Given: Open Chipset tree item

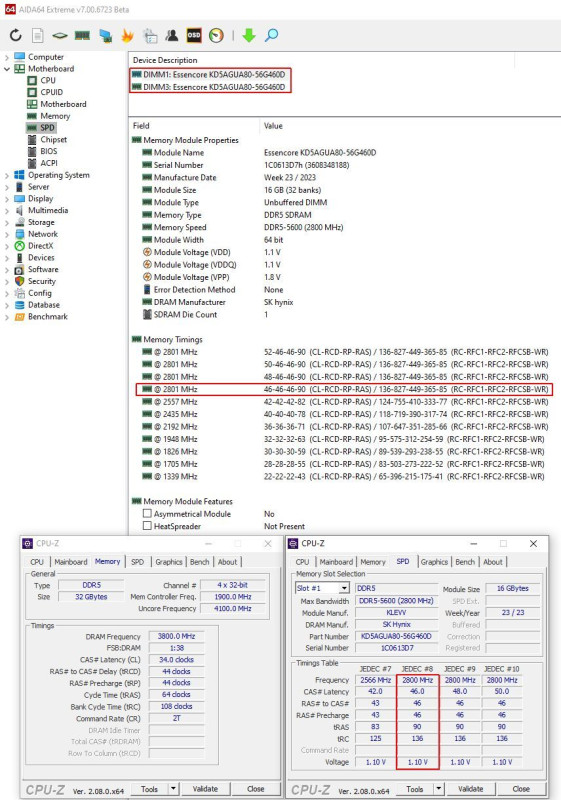Looking at the screenshot, I should [54, 139].
